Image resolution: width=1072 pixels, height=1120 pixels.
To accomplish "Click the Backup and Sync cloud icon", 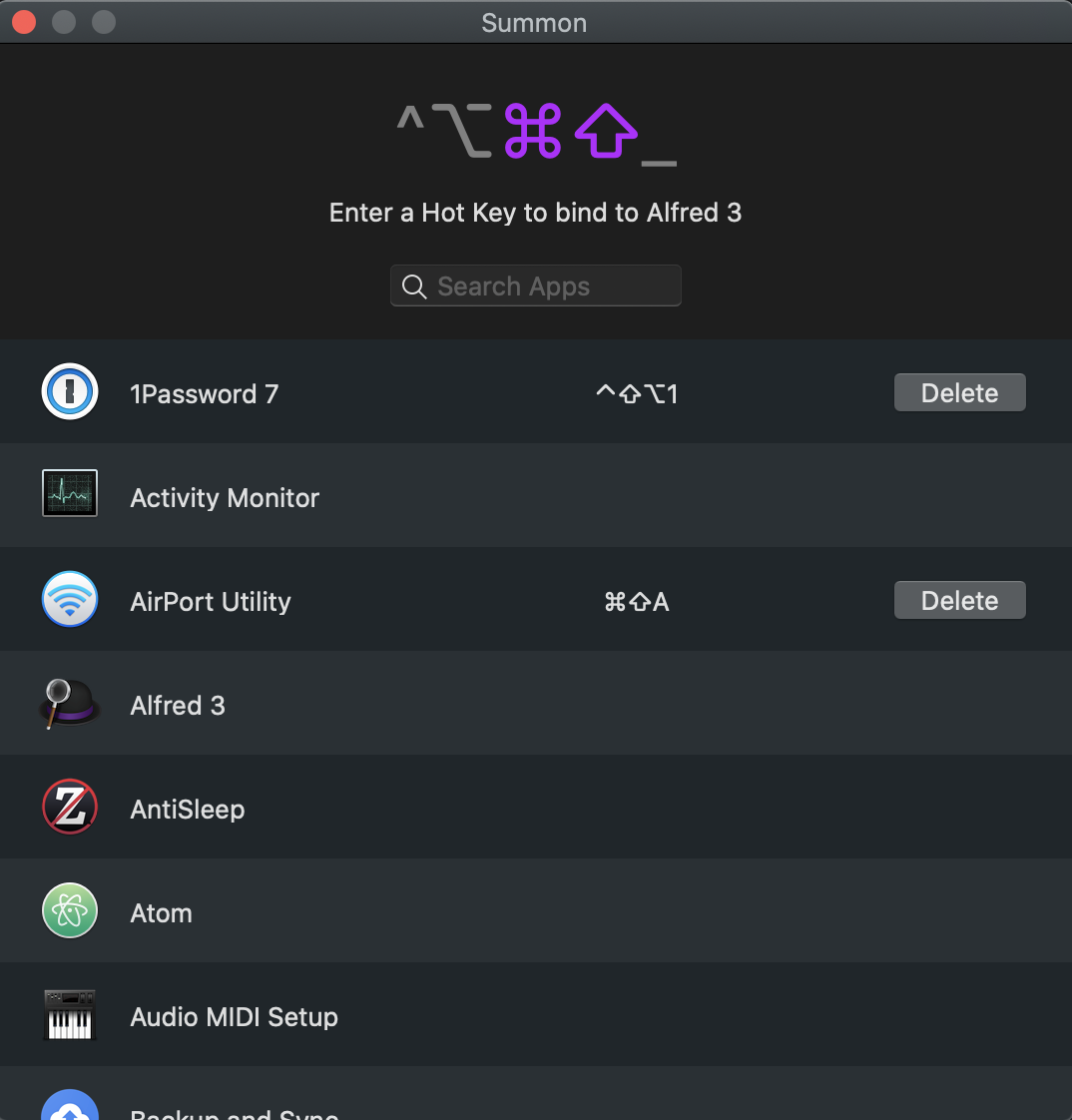I will 70,1104.
